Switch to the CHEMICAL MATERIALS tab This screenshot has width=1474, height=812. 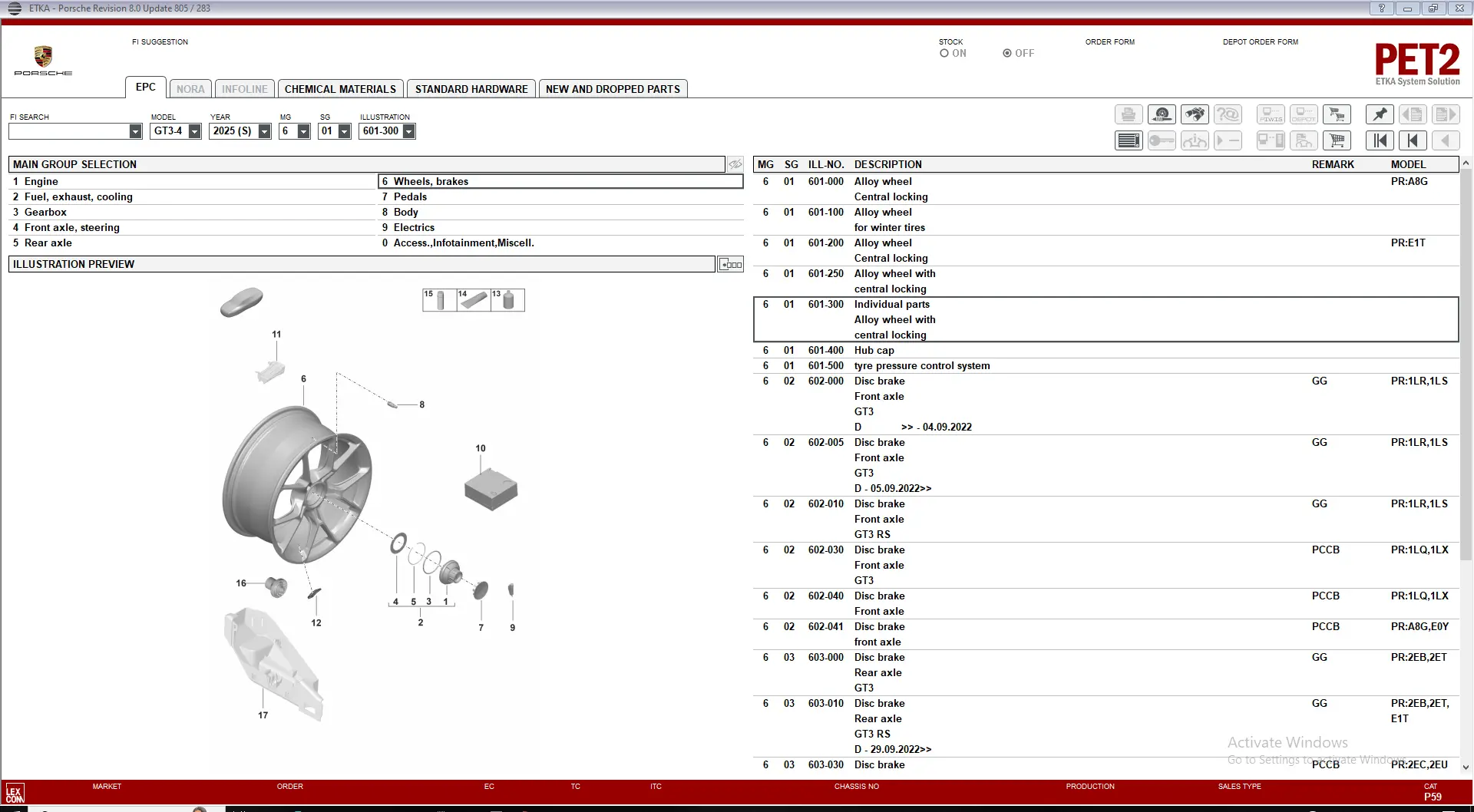[x=340, y=89]
